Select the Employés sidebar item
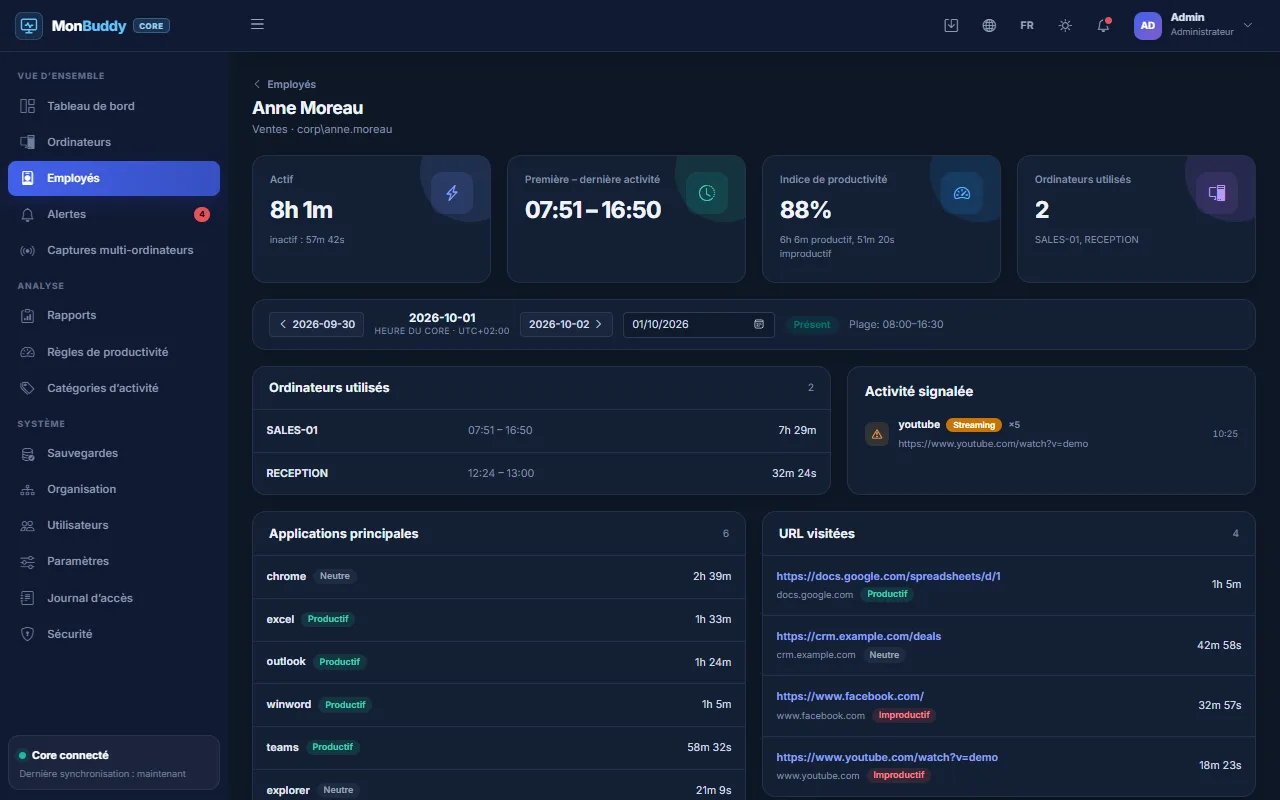The width and height of the screenshot is (1280, 800). 114,178
